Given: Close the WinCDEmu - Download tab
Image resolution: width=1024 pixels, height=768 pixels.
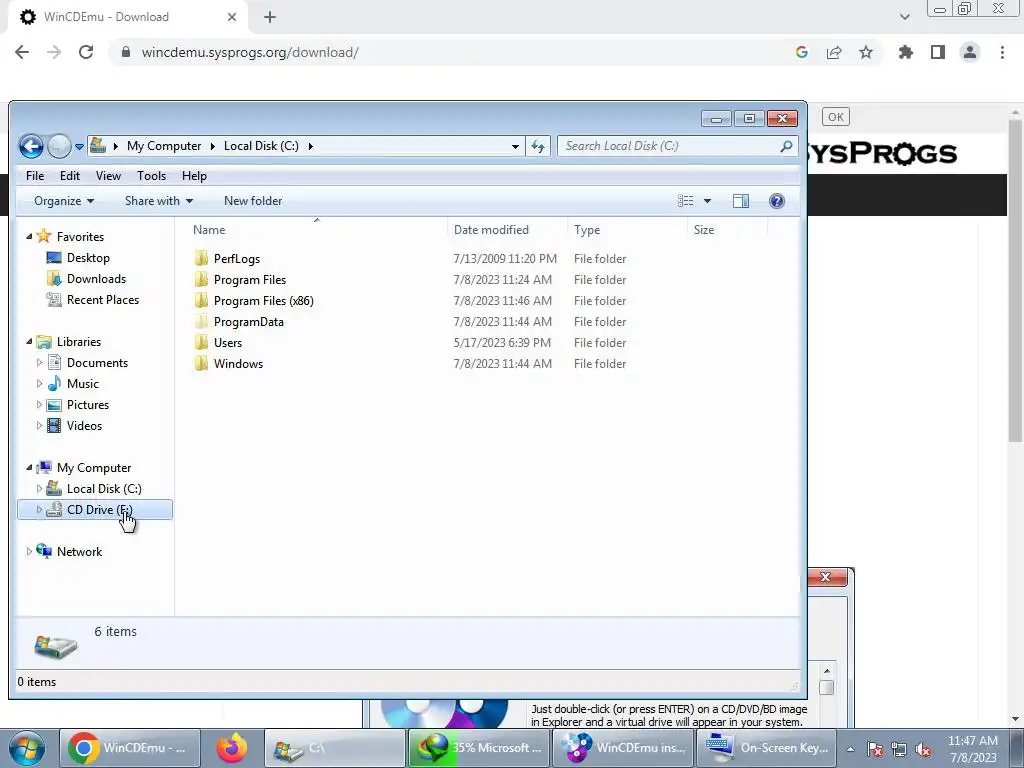Looking at the screenshot, I should pos(232,17).
